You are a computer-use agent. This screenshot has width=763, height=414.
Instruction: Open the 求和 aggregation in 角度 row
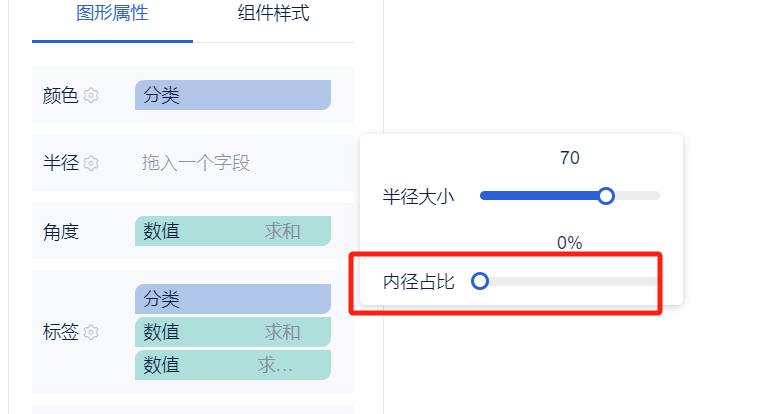coord(283,231)
